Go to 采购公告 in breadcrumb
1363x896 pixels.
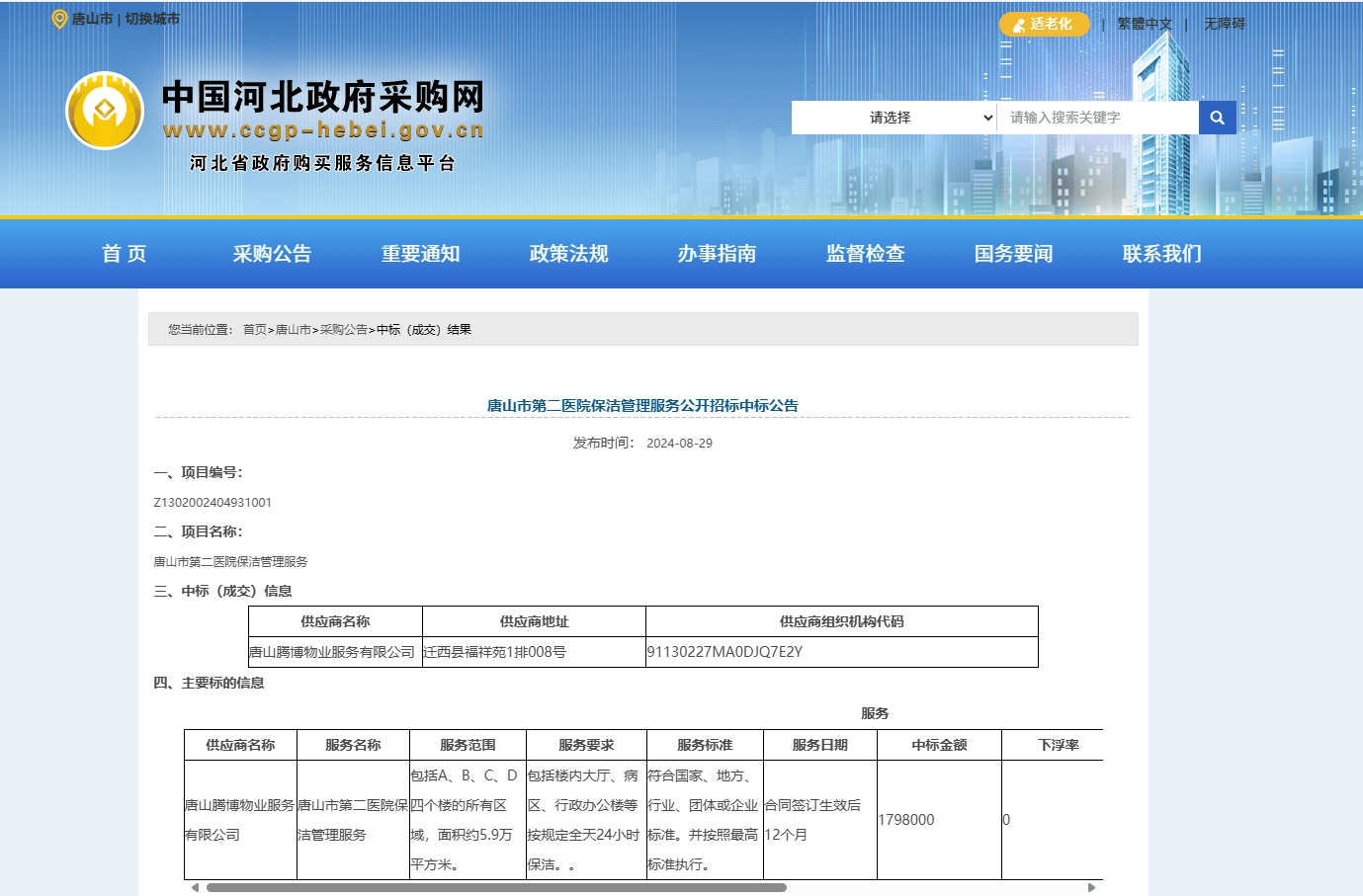[344, 330]
